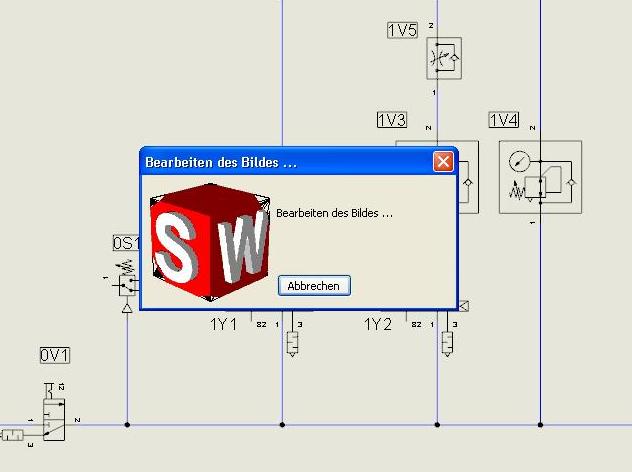Click junction node below 1Y2 line

(x=437, y=424)
